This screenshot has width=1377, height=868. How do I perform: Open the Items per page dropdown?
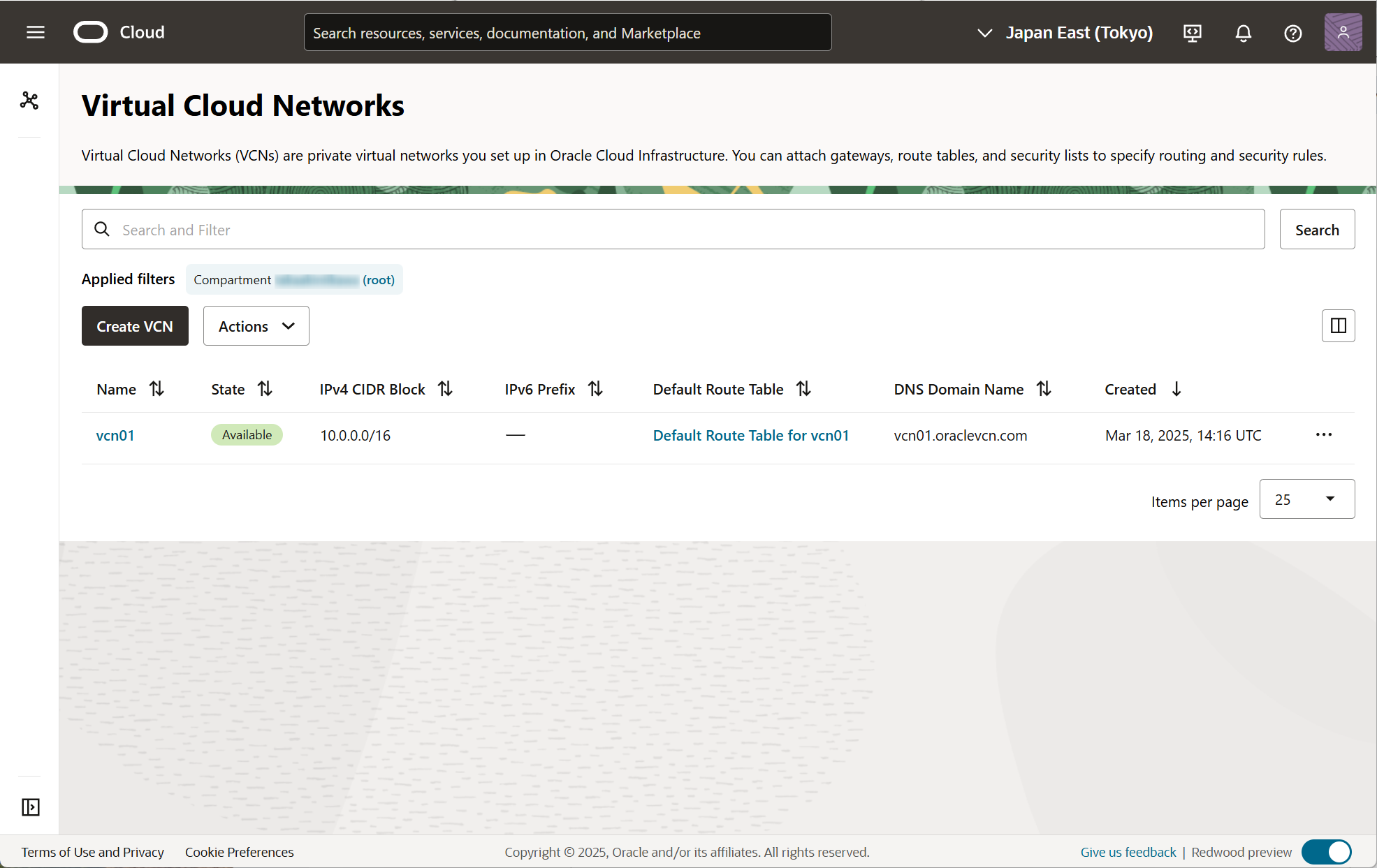pos(1306,499)
